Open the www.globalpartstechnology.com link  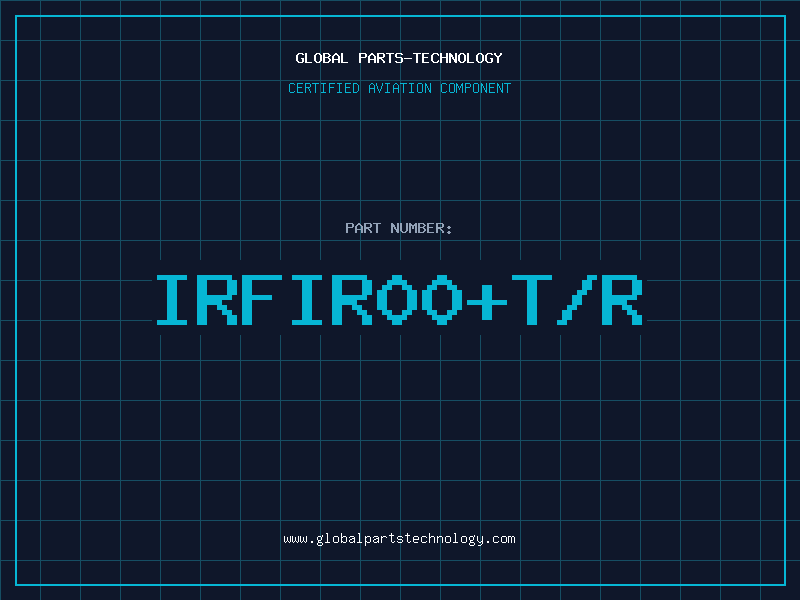399,539
